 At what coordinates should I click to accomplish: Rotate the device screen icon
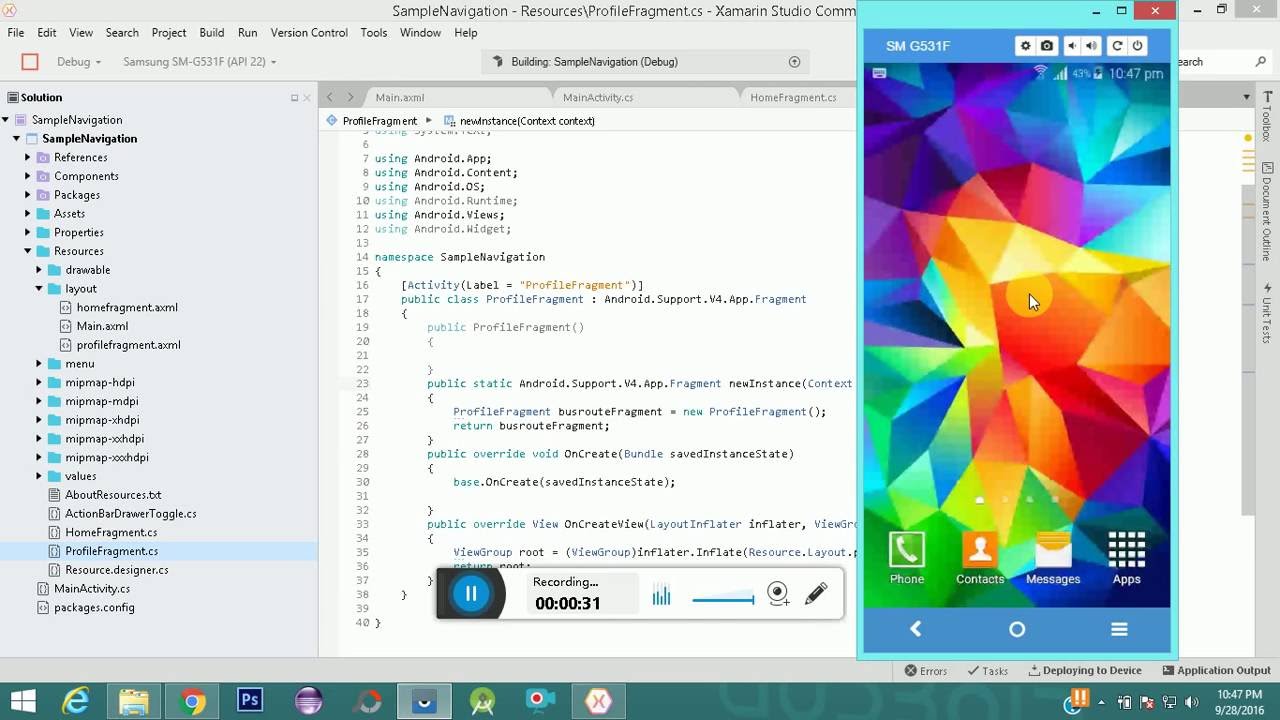click(x=1117, y=46)
